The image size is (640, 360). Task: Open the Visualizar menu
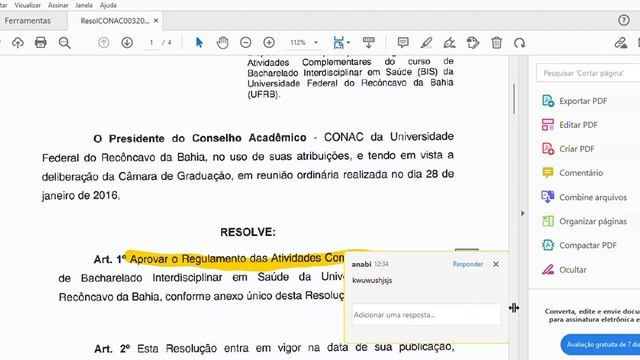pyautogui.click(x=27, y=5)
